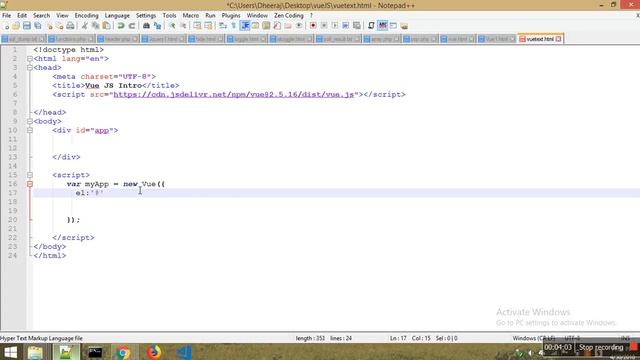Open line ending selector Windows (CR LF)
This screenshot has width=640, height=360.
pos(533,338)
